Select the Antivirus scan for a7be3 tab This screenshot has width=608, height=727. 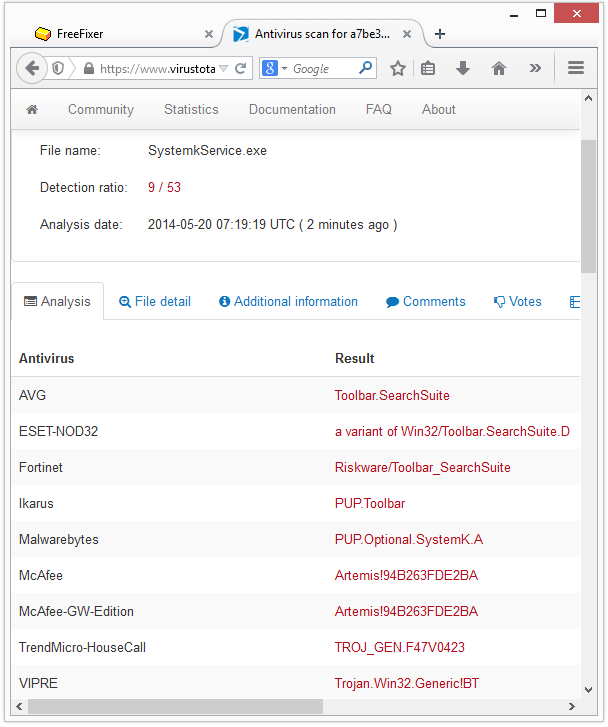pos(322,34)
